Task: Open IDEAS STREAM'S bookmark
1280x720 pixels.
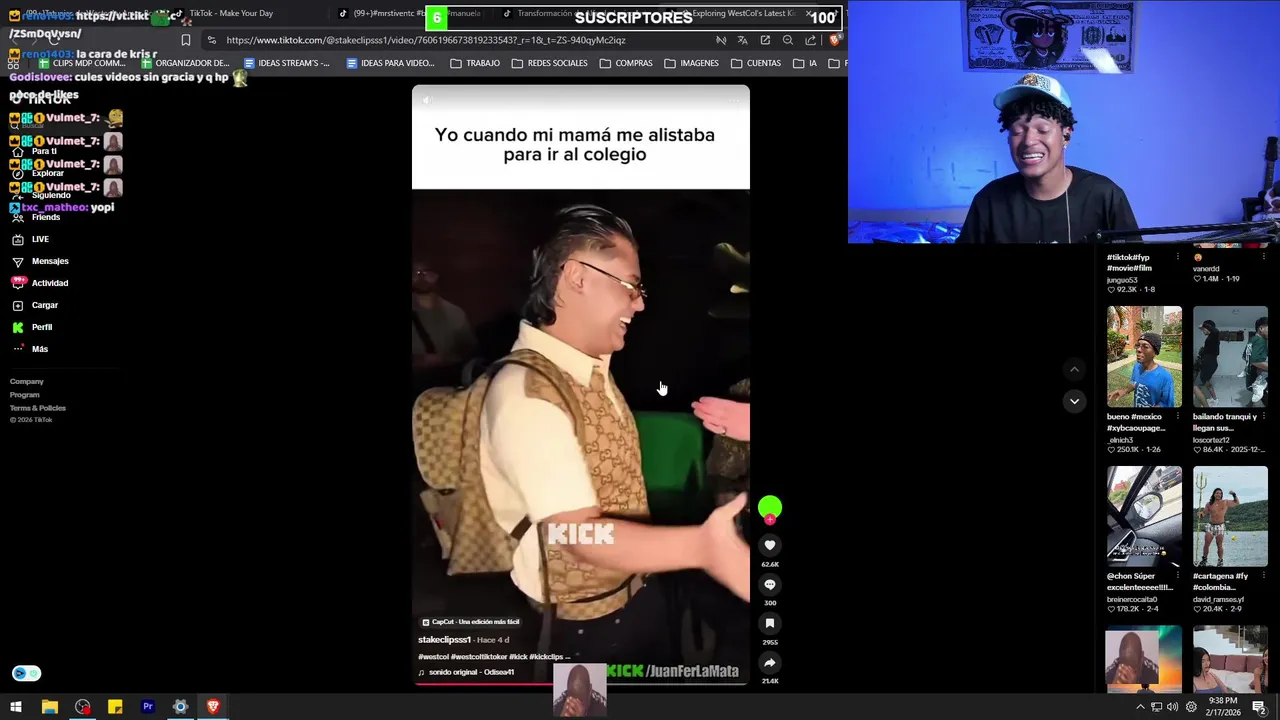Action: pyautogui.click(x=286, y=63)
